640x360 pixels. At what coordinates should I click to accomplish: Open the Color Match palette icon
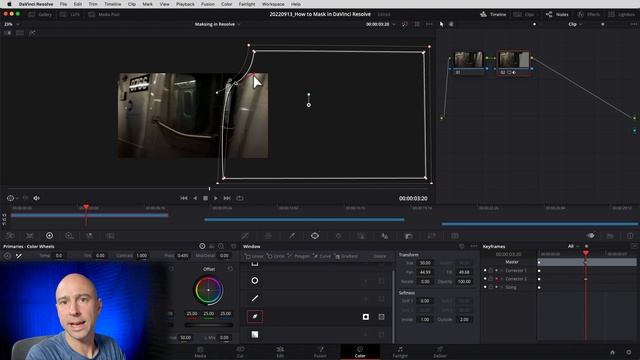(x=30, y=236)
